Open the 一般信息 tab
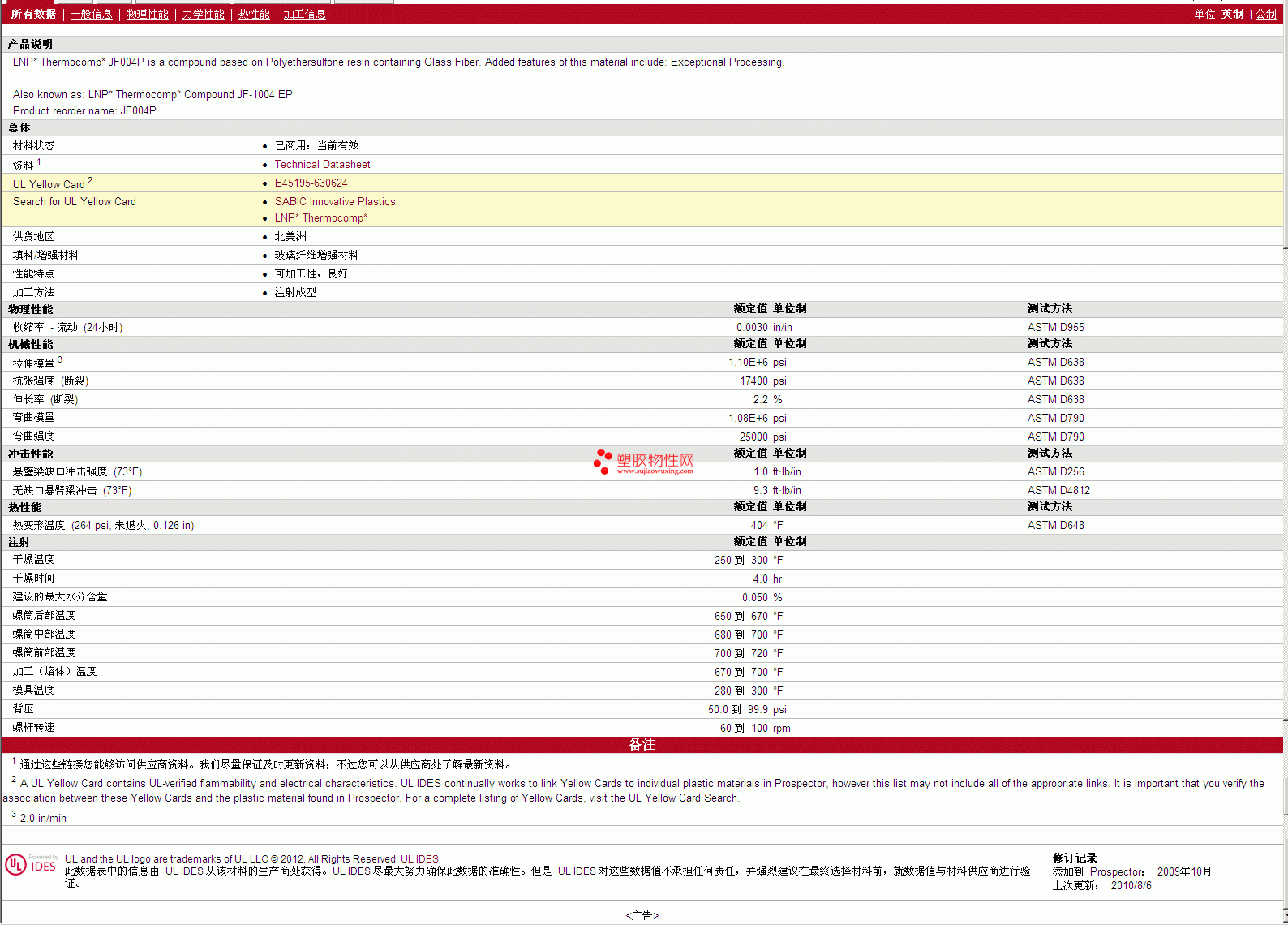Image resolution: width=1288 pixels, height=925 pixels. (91, 15)
